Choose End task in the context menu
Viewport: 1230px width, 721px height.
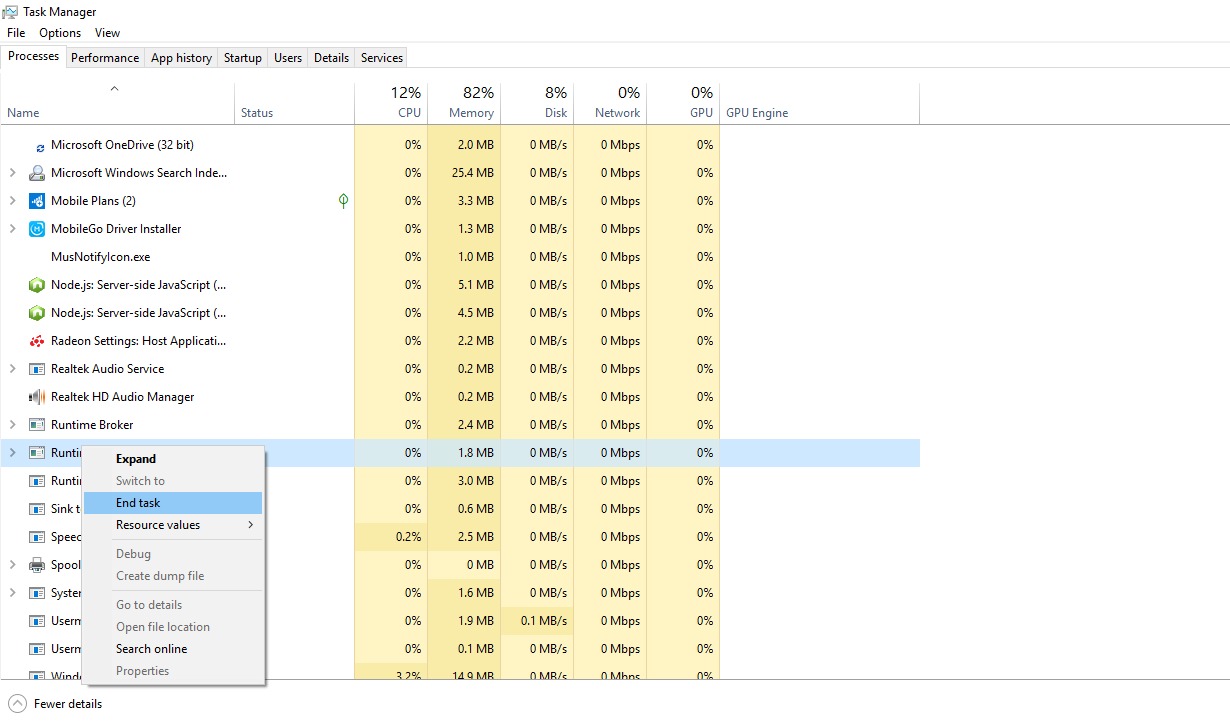pos(173,503)
